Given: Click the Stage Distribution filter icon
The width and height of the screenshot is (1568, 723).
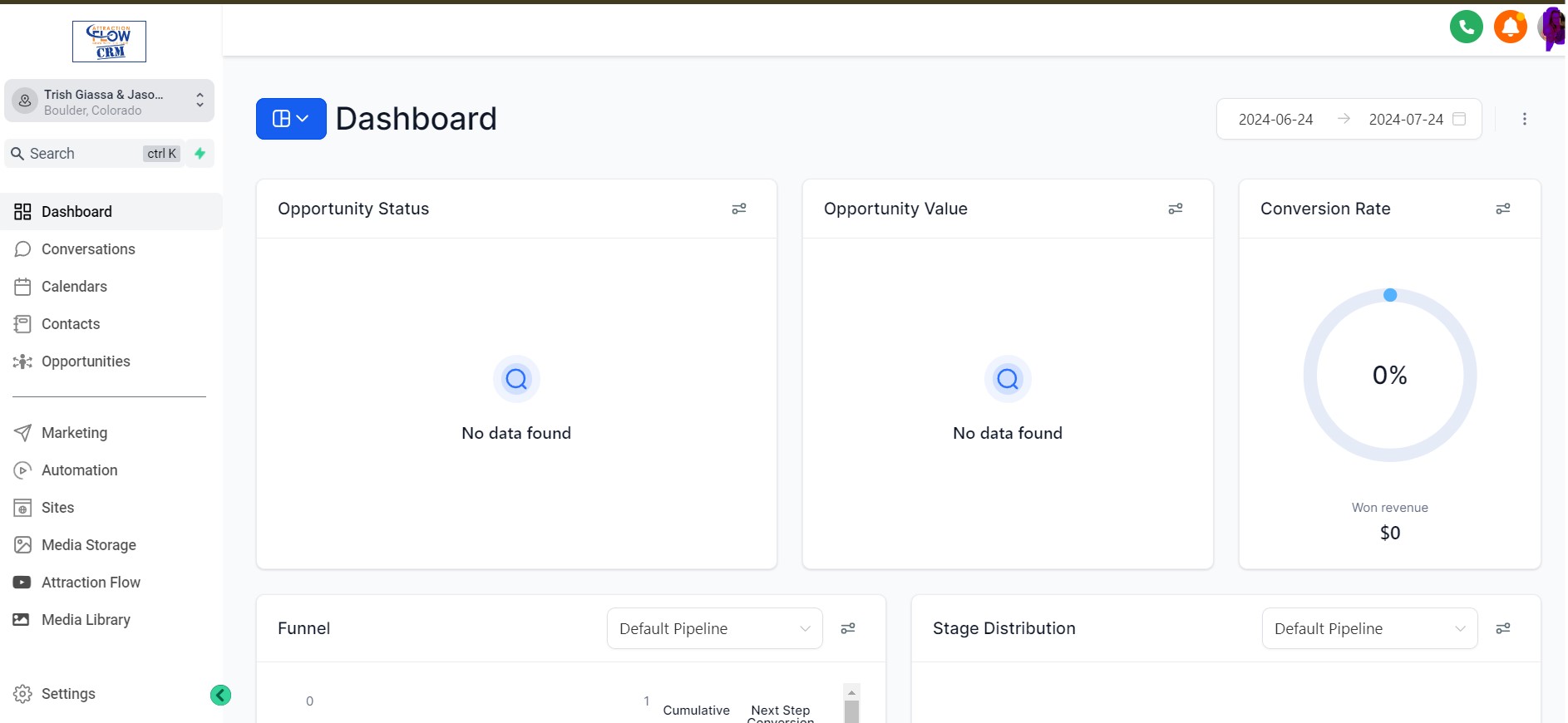Looking at the screenshot, I should click(x=1502, y=628).
